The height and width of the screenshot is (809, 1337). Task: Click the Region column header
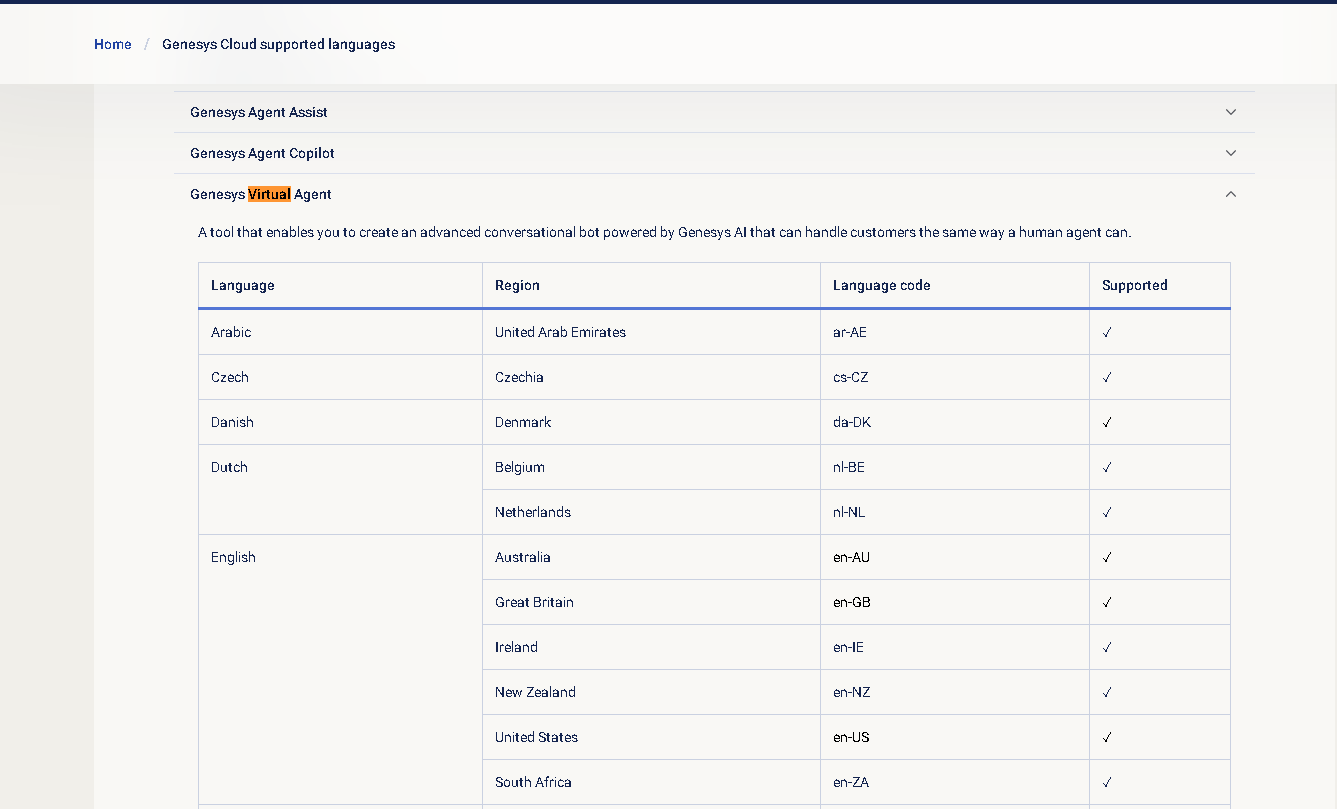click(517, 285)
